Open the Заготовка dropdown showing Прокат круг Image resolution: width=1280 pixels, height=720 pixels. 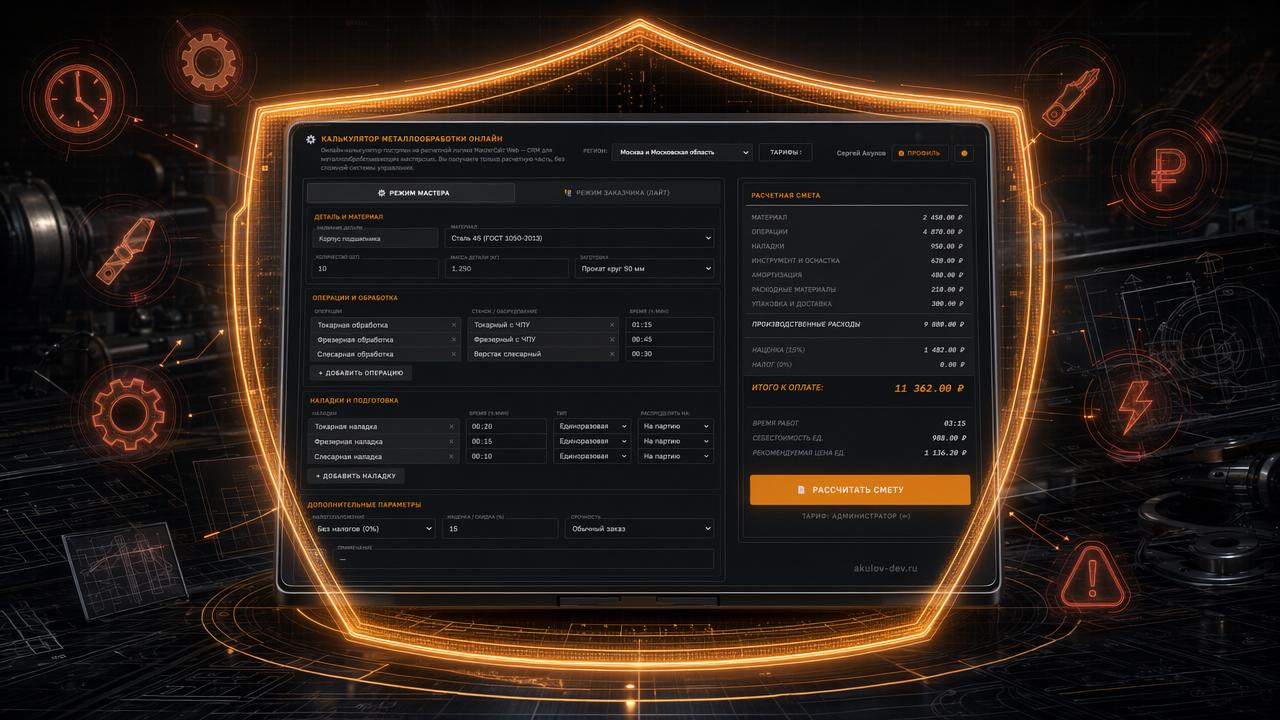point(644,269)
